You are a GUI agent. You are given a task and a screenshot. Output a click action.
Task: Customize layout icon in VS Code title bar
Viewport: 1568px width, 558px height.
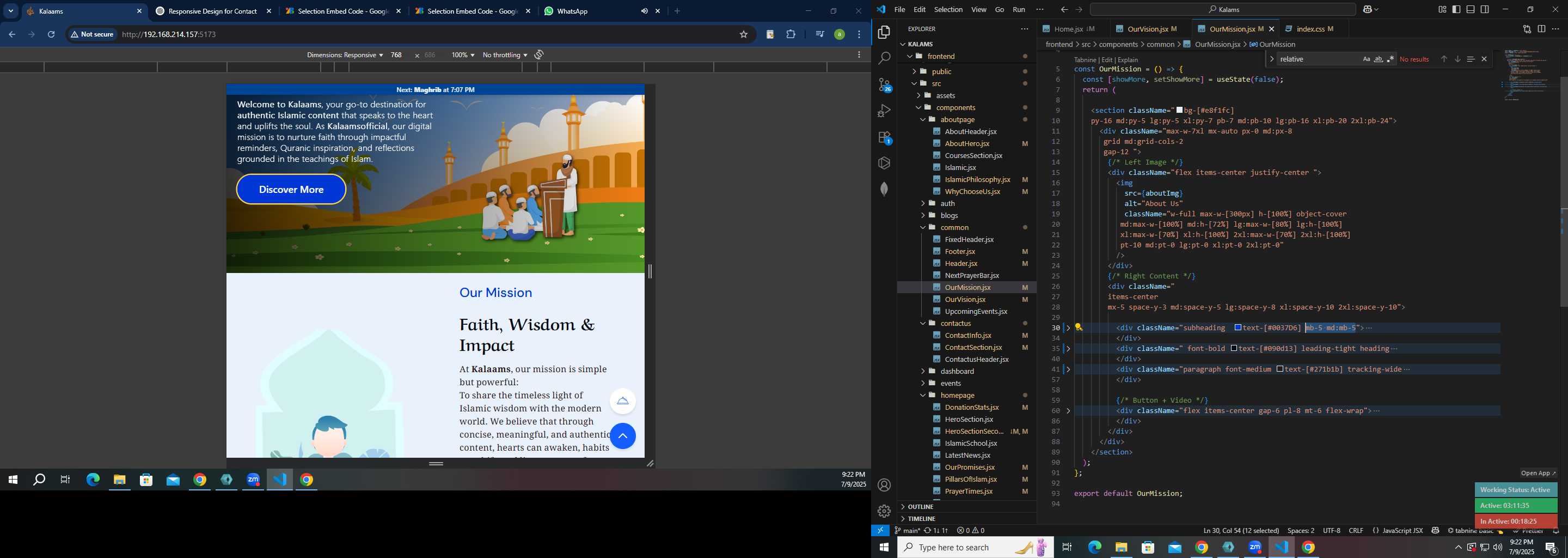pos(1442,9)
